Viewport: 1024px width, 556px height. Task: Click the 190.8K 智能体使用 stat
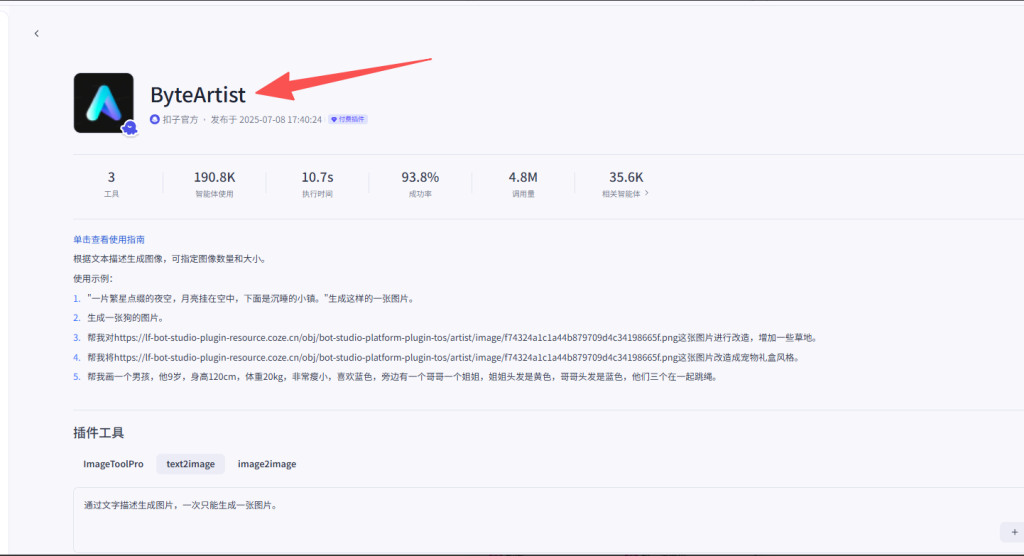tap(214, 184)
